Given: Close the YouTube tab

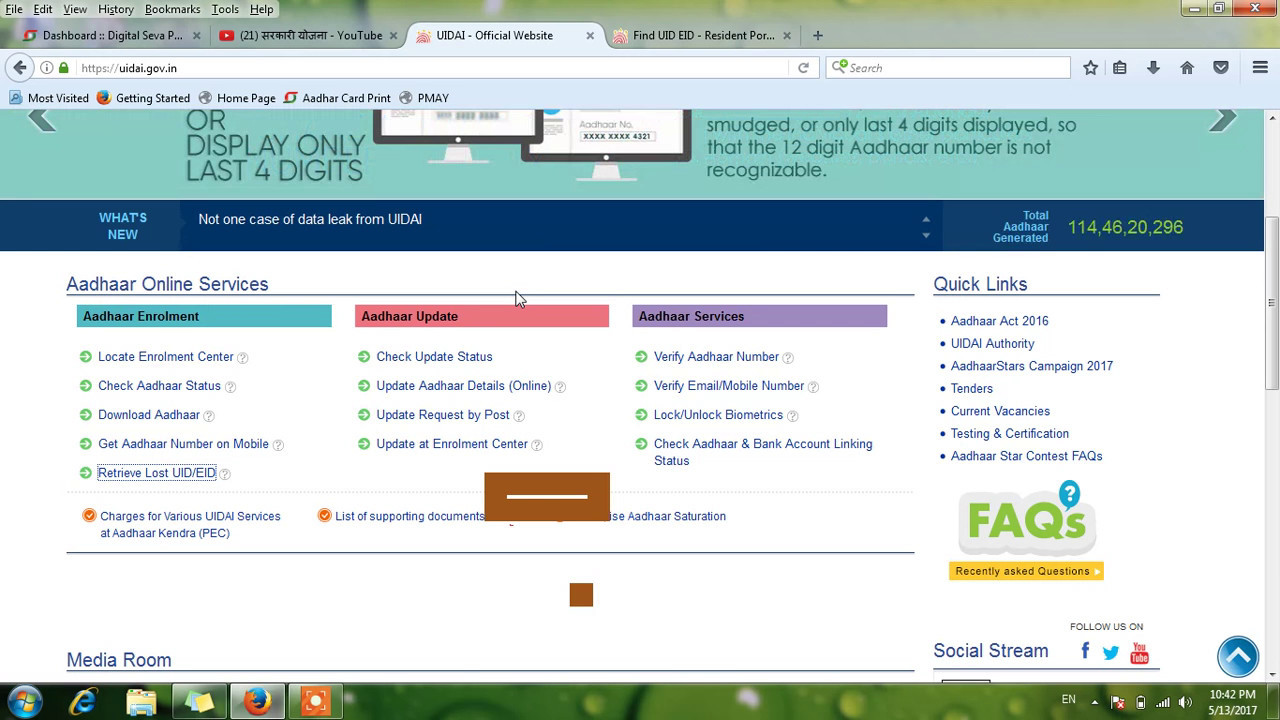Looking at the screenshot, I should 393,35.
